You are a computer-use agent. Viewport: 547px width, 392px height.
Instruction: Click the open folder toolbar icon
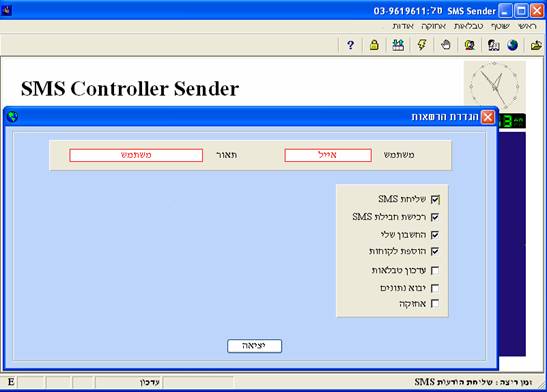[537, 45]
